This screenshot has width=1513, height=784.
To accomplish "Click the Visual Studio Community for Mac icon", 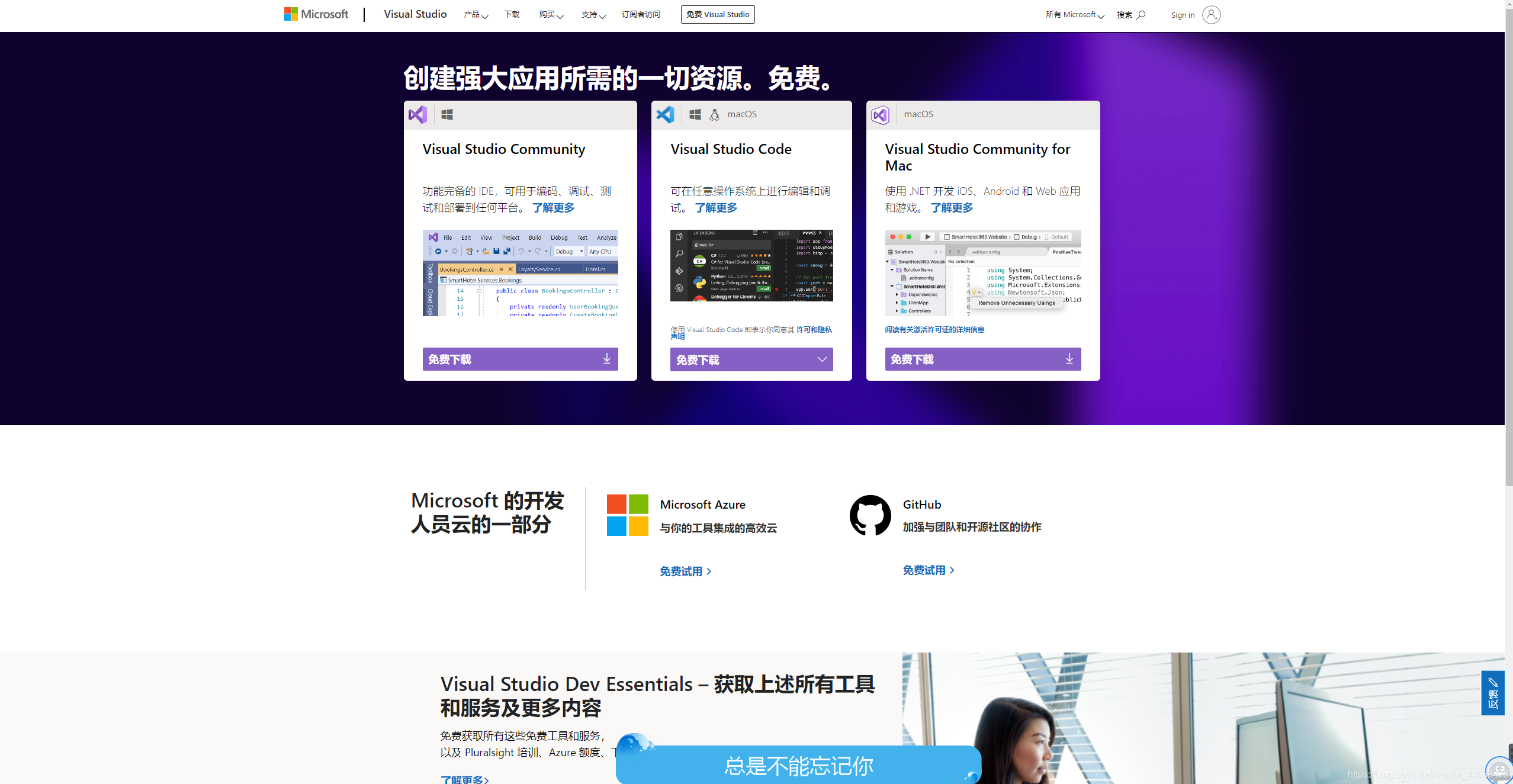I will [x=881, y=115].
